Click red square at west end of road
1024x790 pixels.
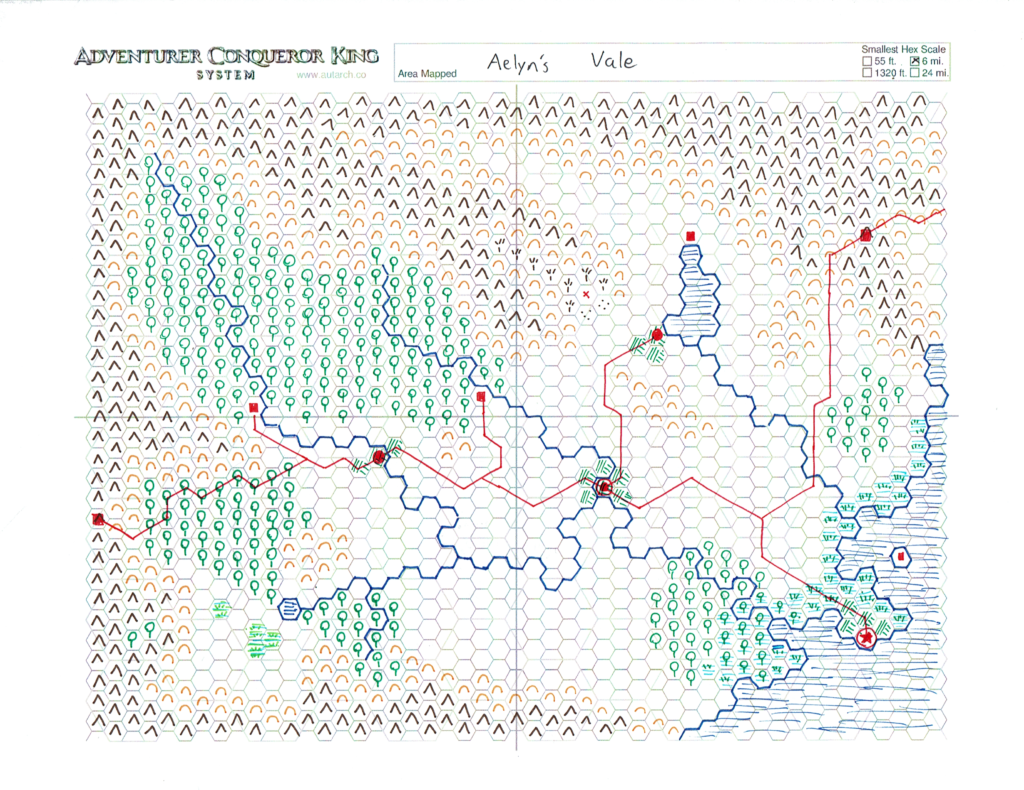[98, 519]
